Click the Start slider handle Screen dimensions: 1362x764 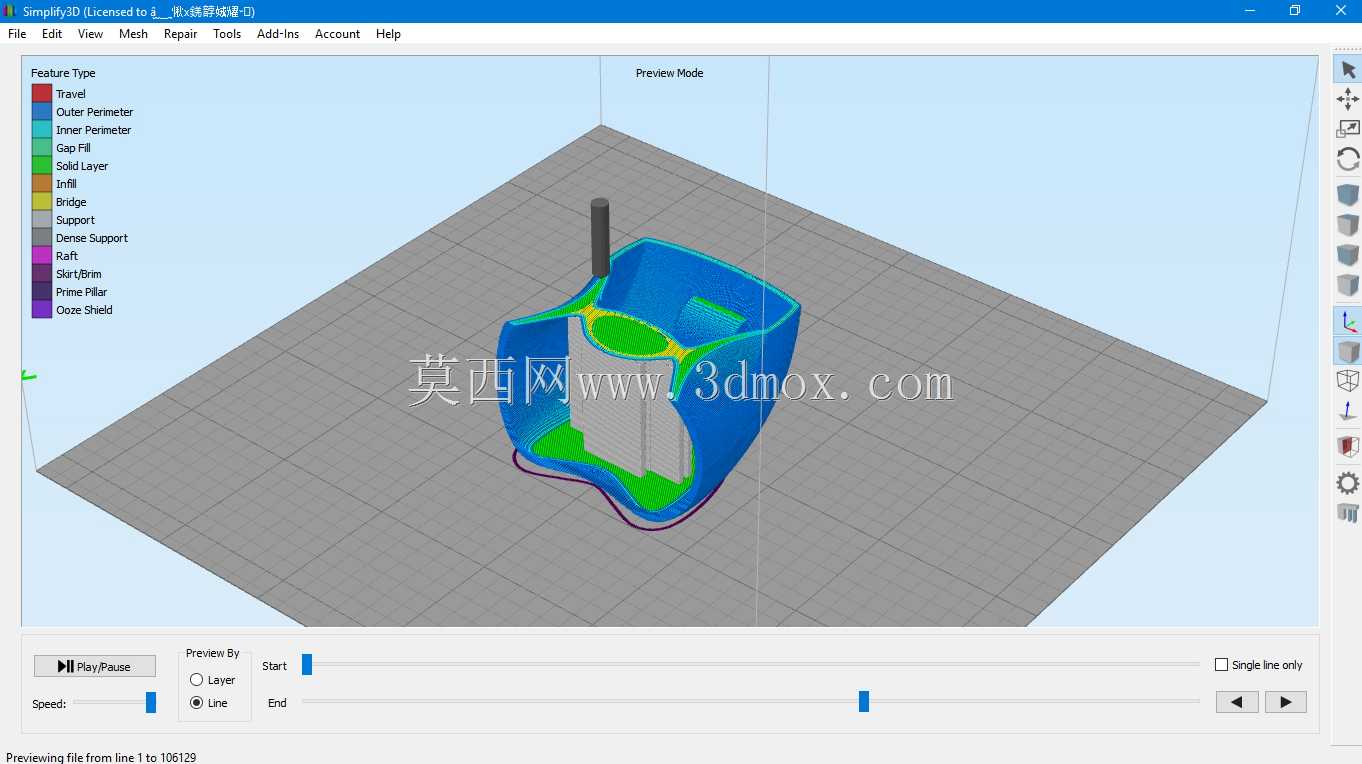[307, 664]
